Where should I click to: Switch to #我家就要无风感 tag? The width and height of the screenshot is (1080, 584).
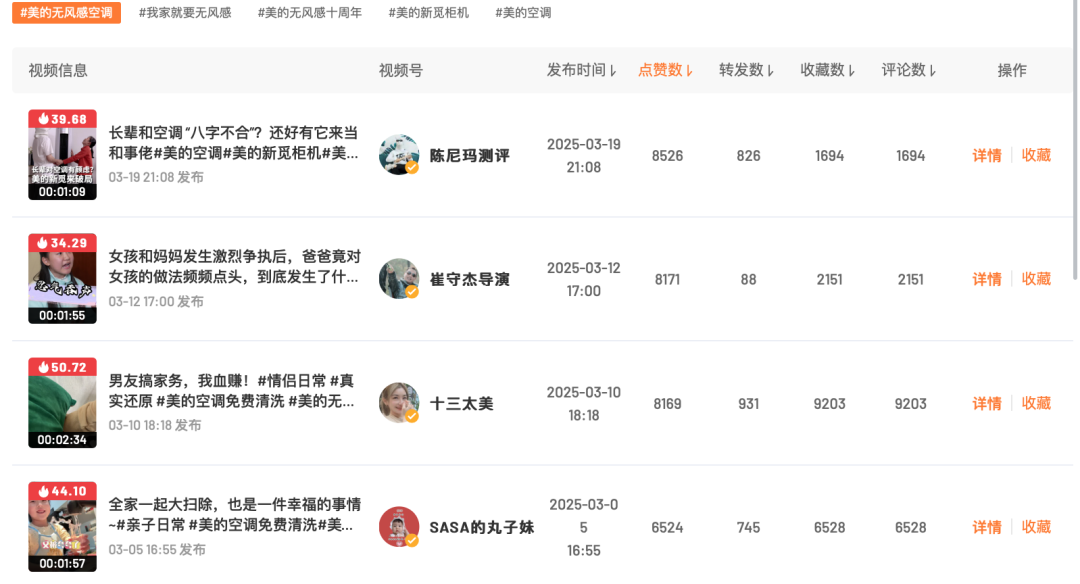185,13
